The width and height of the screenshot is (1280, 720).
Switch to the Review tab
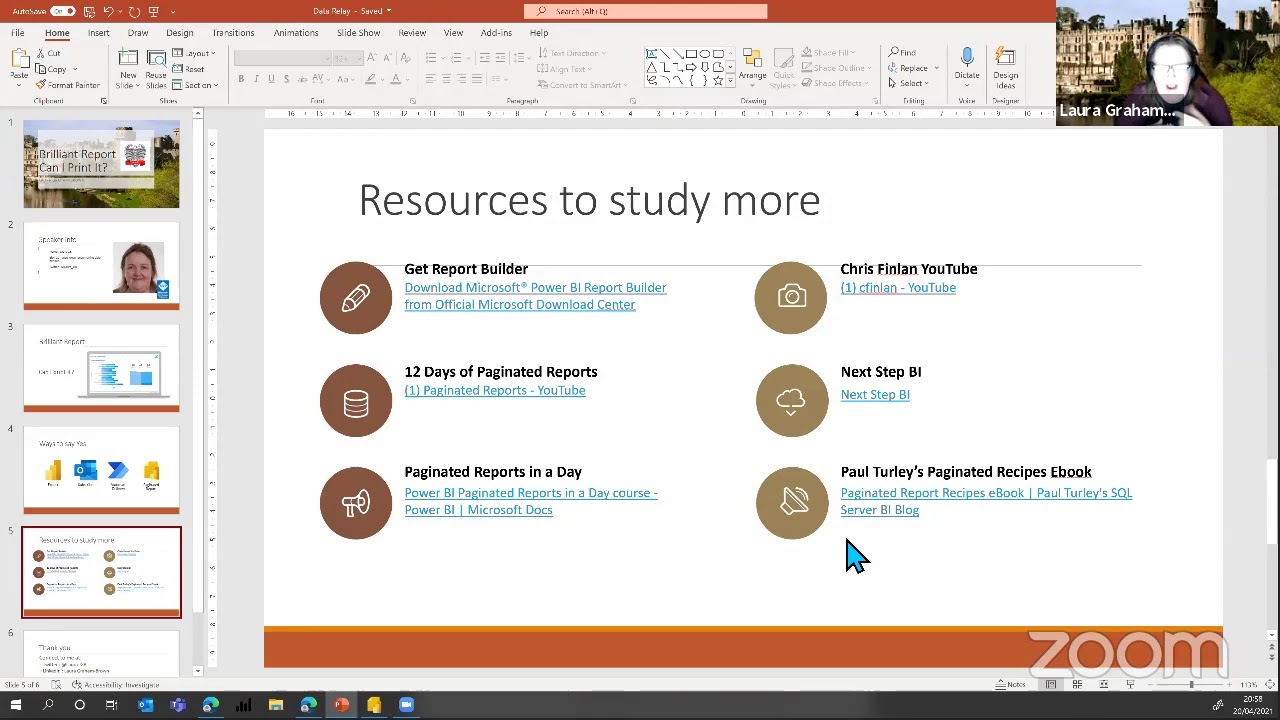(x=412, y=33)
